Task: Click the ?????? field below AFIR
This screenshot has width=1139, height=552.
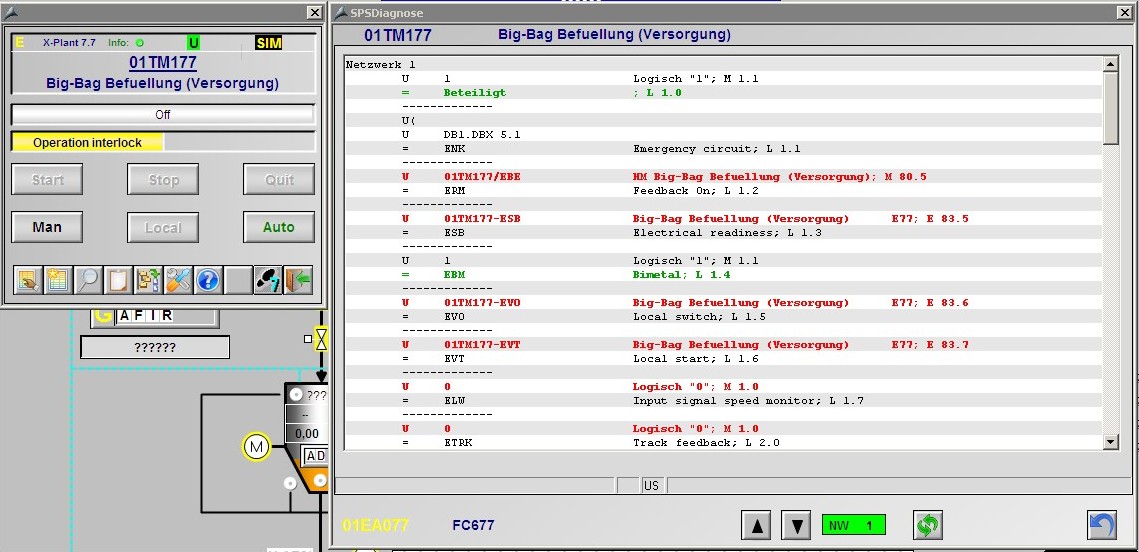Action: (x=155, y=347)
